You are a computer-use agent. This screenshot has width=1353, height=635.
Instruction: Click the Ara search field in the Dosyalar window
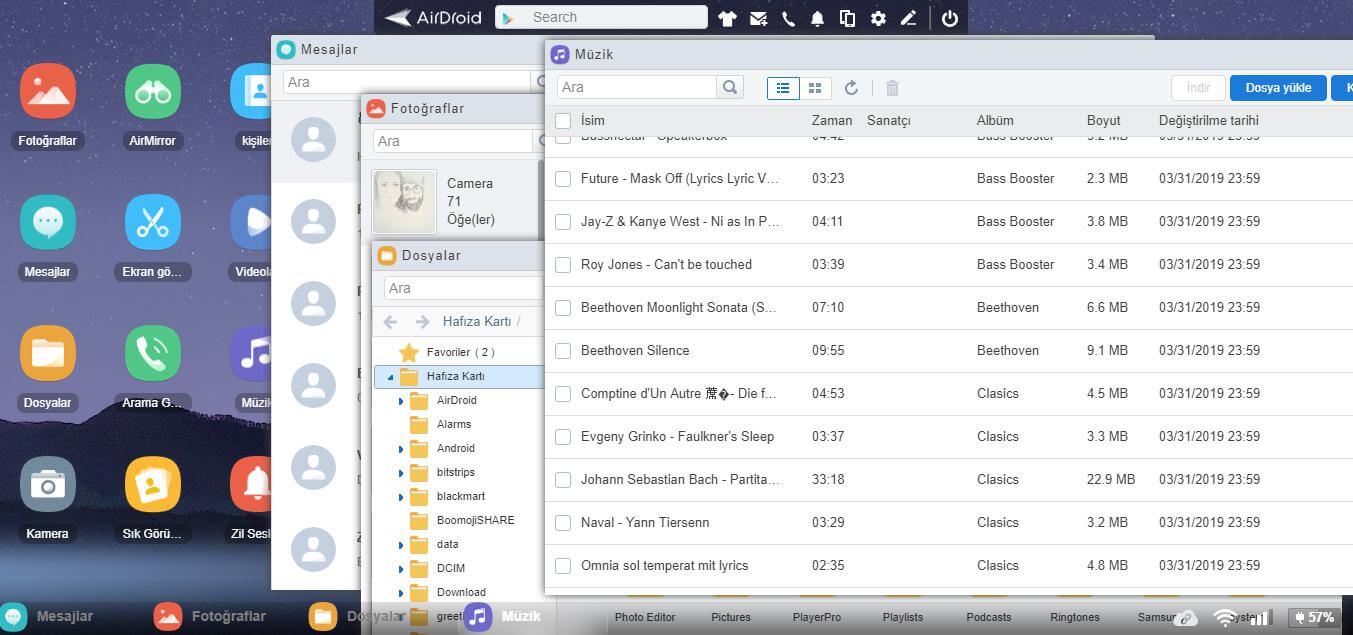tap(462, 288)
